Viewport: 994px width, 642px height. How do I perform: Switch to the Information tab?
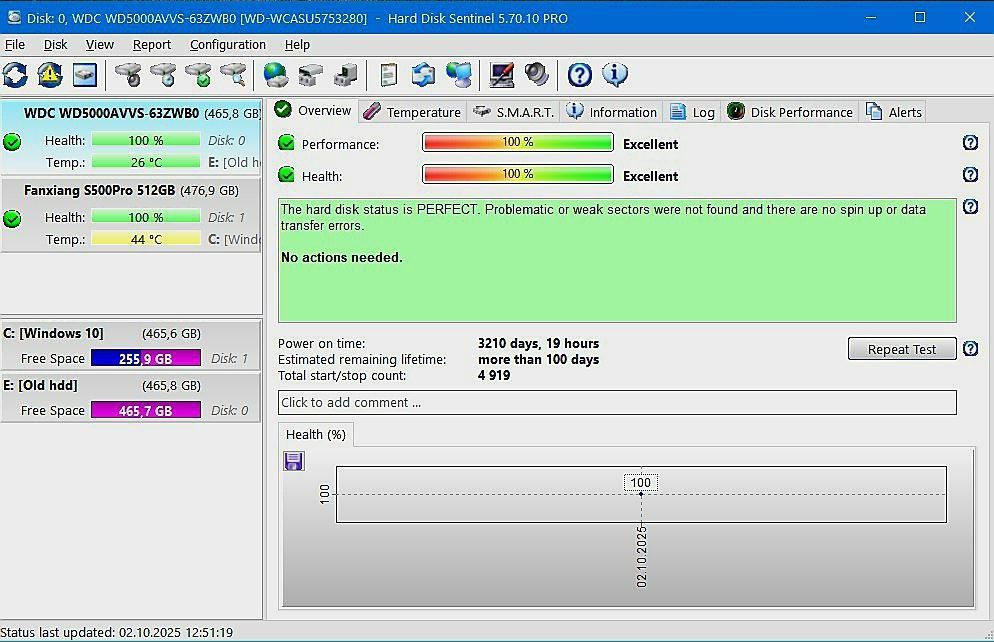click(611, 112)
